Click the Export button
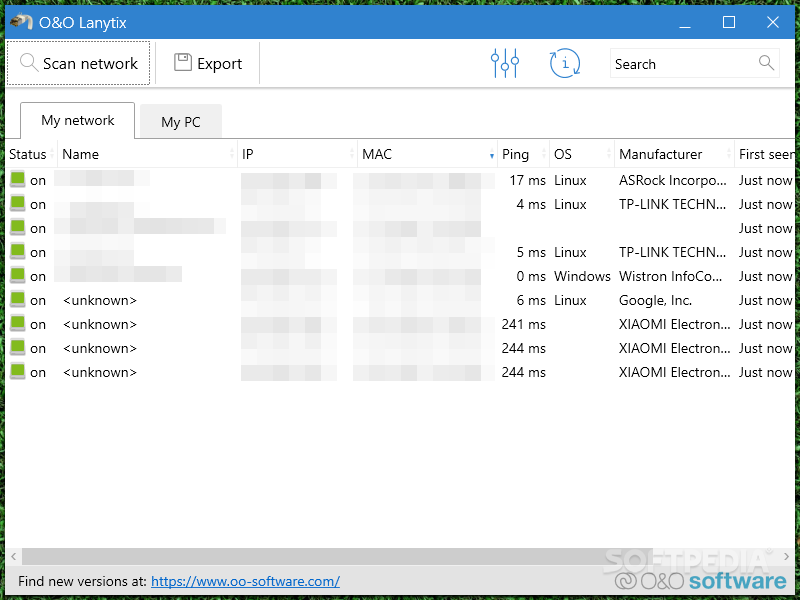 [208, 63]
